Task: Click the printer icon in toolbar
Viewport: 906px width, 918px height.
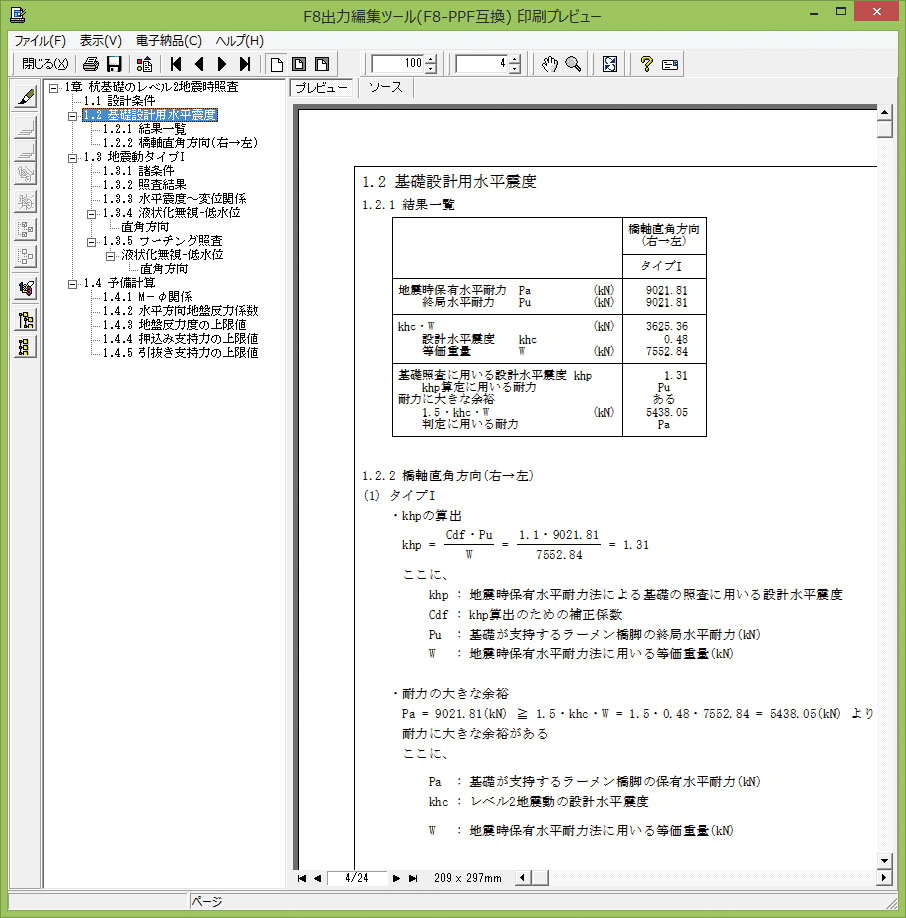Action: pyautogui.click(x=91, y=64)
